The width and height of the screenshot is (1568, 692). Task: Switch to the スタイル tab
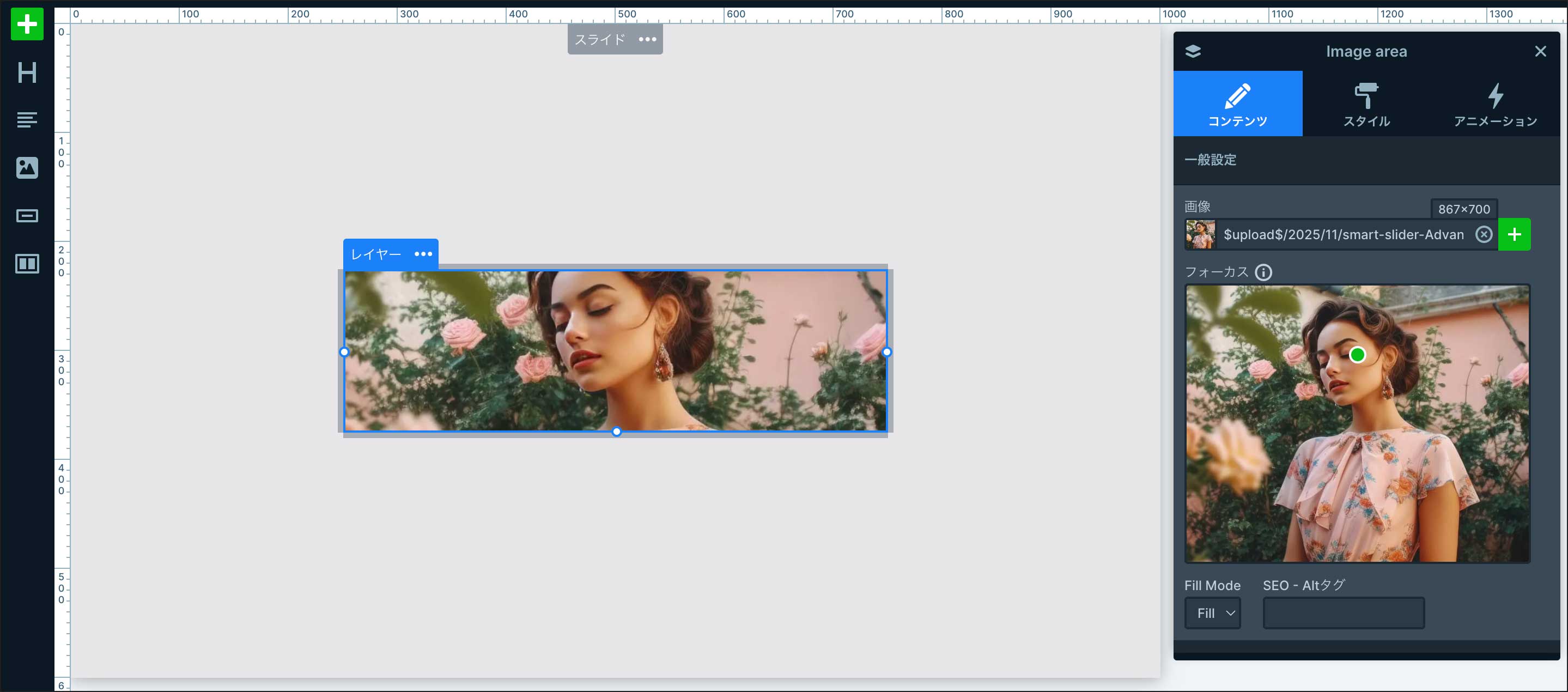click(x=1366, y=104)
